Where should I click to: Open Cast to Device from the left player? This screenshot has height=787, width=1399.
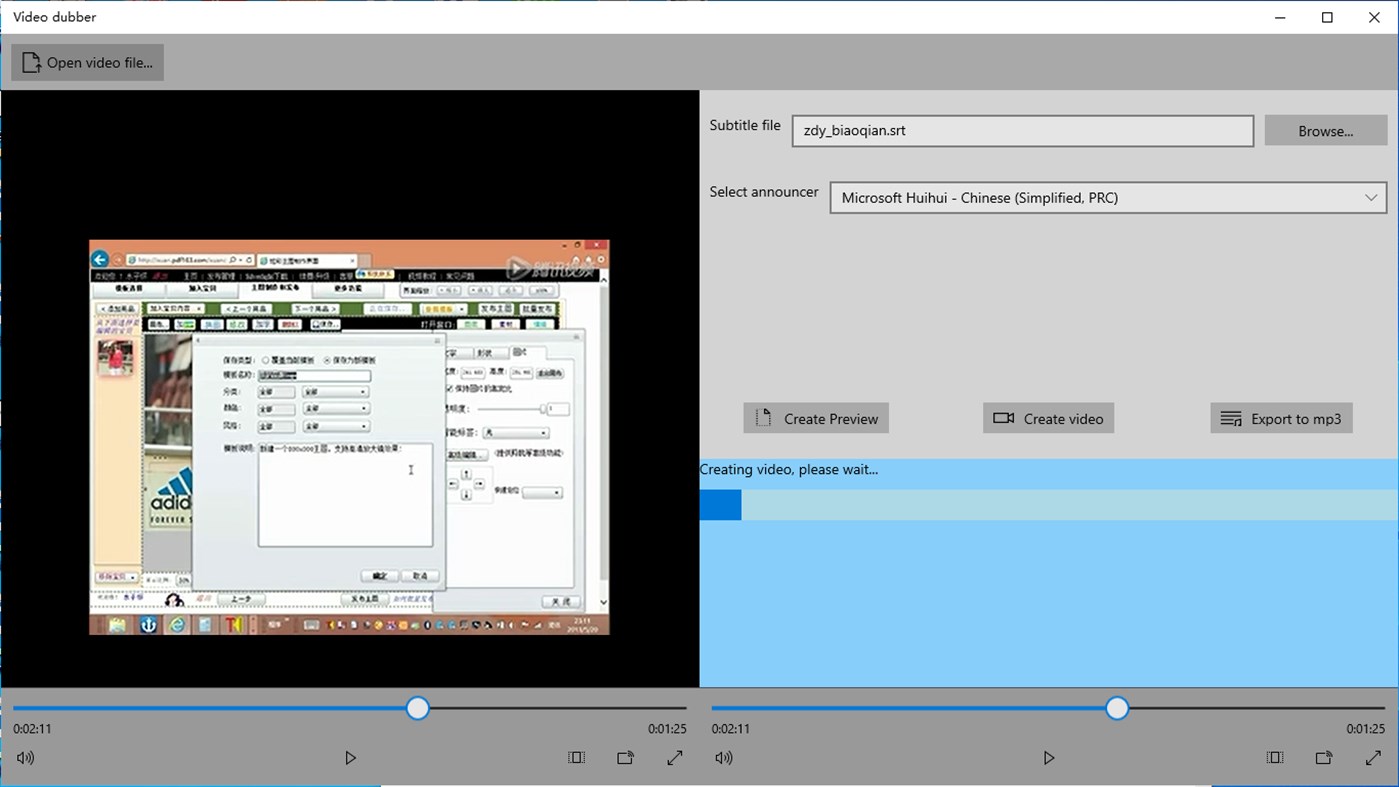pyautogui.click(x=625, y=757)
